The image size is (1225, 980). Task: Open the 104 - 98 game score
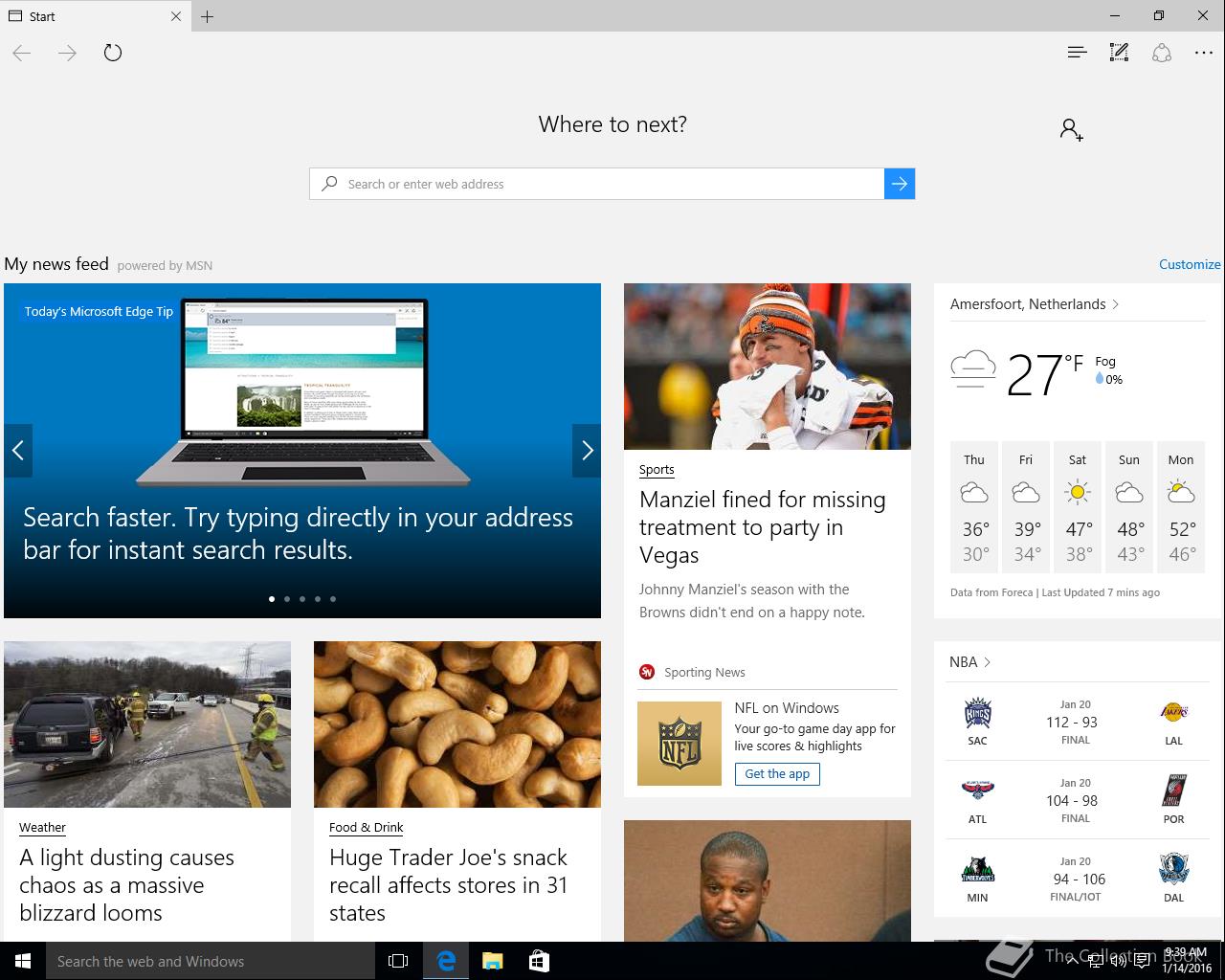[1072, 801]
